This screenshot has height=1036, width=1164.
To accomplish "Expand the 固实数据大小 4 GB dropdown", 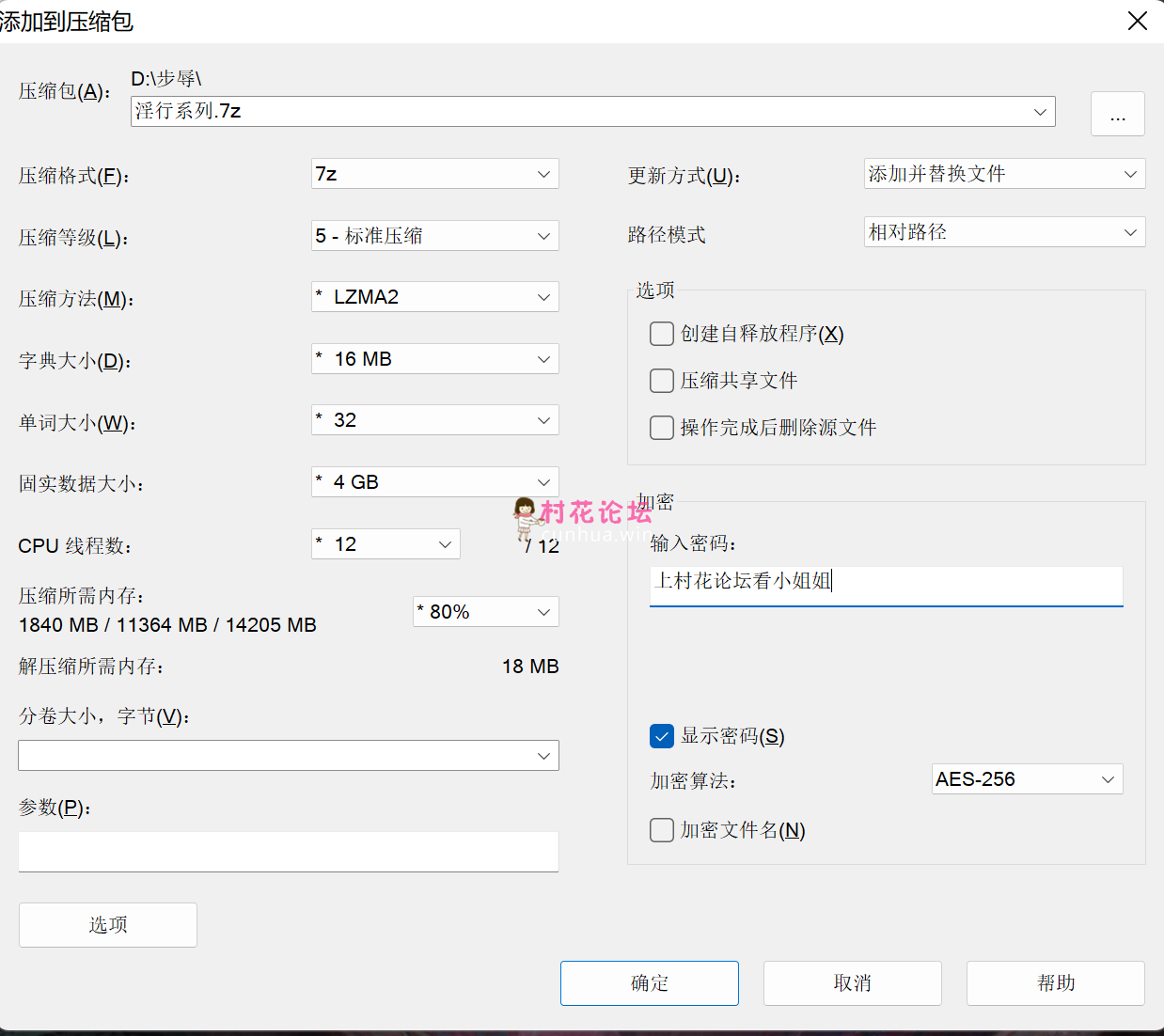I will 434,482.
